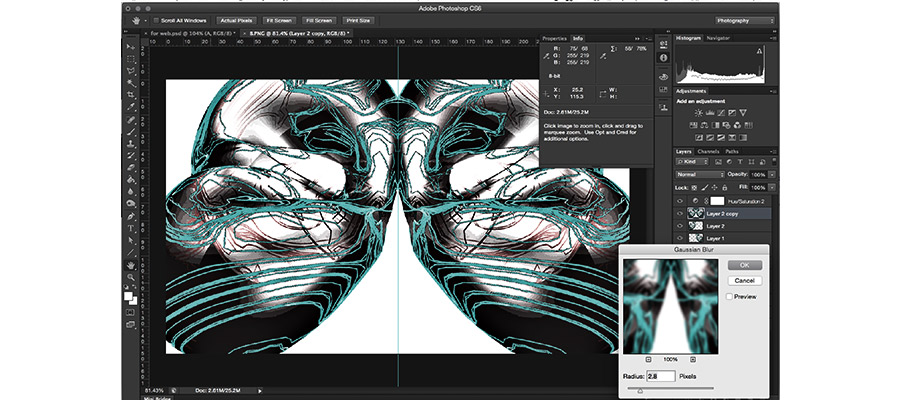Select the Type tool
The image size is (900, 400).
point(131,228)
